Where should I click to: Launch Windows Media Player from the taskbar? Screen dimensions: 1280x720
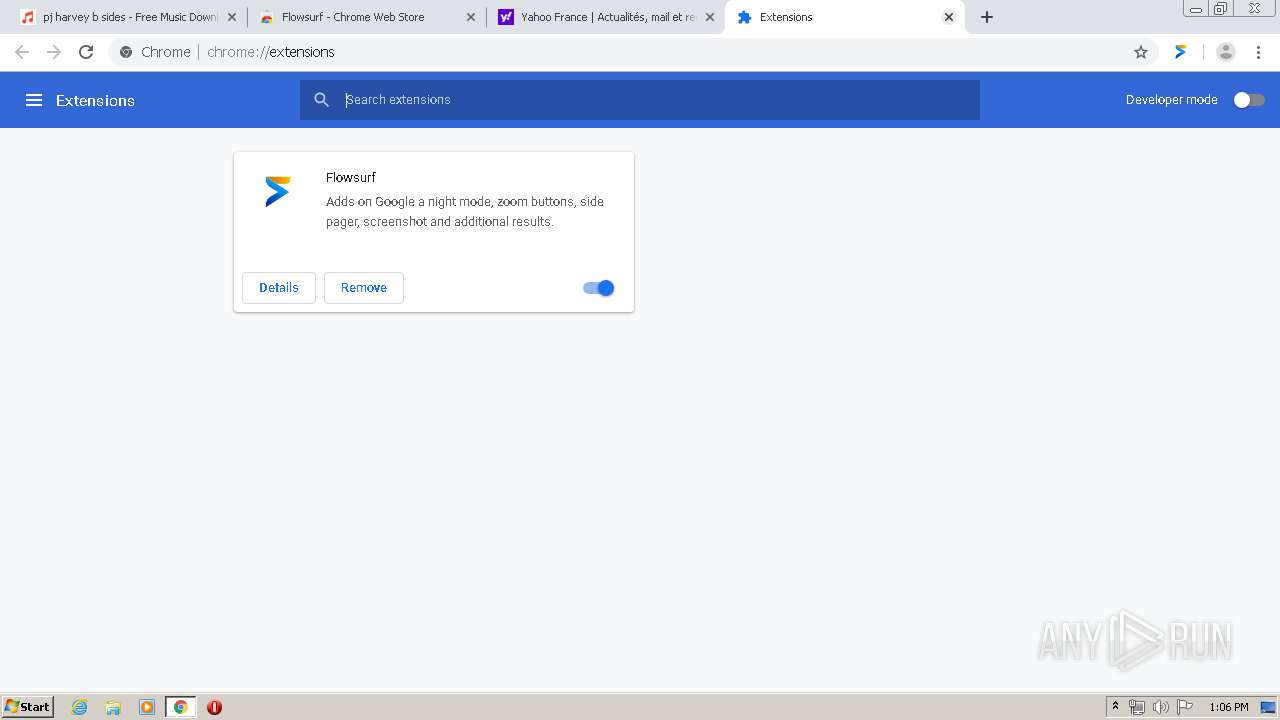(x=147, y=707)
